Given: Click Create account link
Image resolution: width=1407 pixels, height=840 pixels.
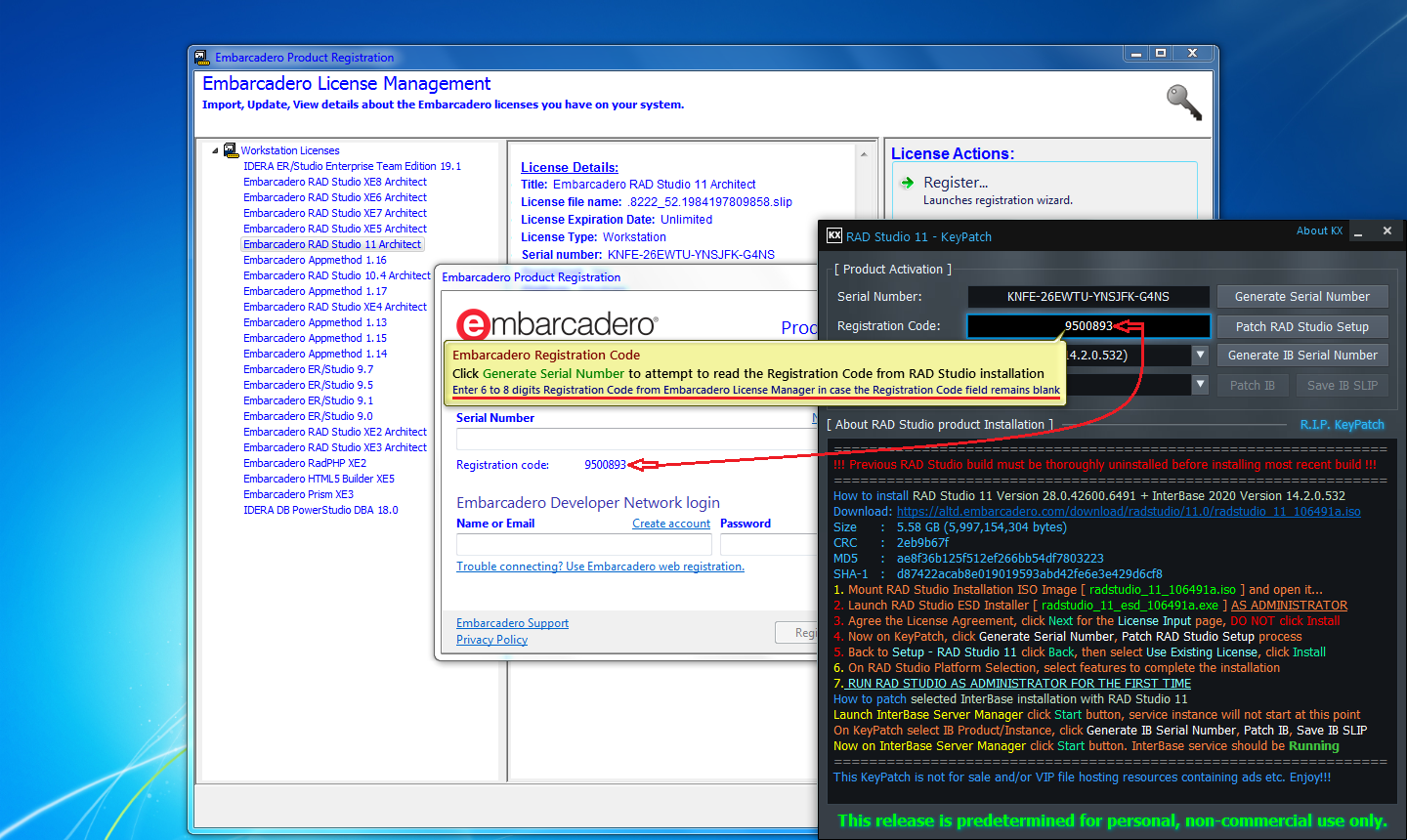Looking at the screenshot, I should coord(671,524).
